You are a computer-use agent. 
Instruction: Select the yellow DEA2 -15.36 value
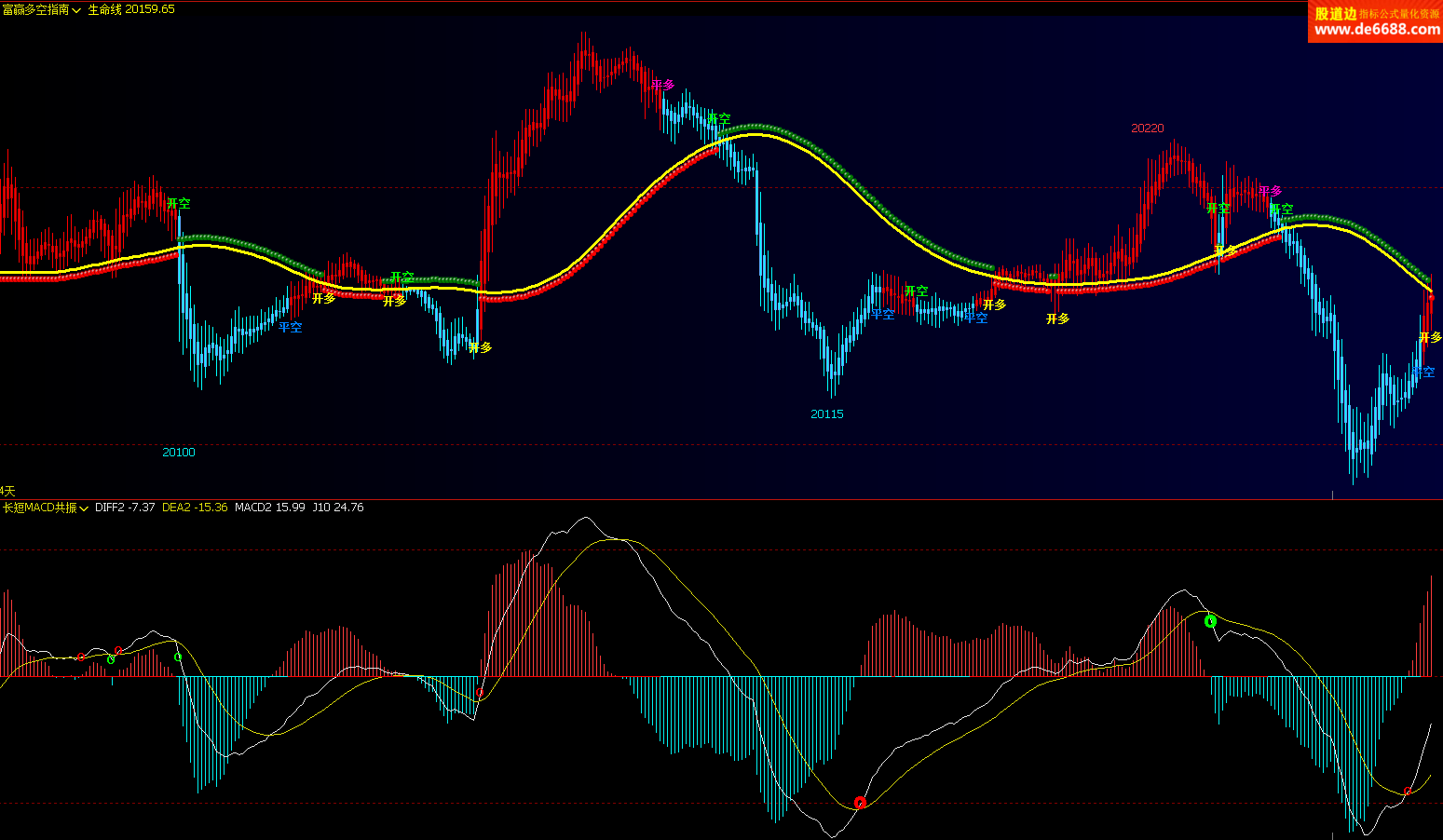click(x=195, y=508)
